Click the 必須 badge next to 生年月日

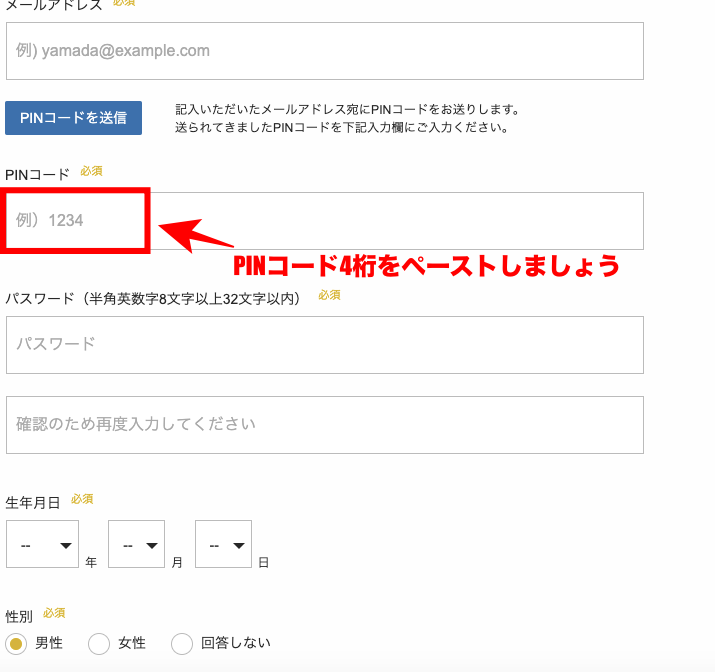pos(82,498)
